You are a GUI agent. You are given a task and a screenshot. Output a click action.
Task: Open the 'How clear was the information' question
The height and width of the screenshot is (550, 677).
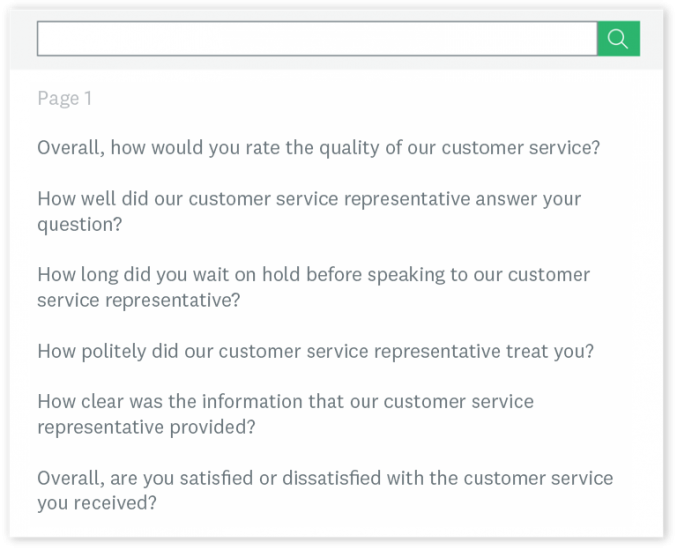[285, 414]
